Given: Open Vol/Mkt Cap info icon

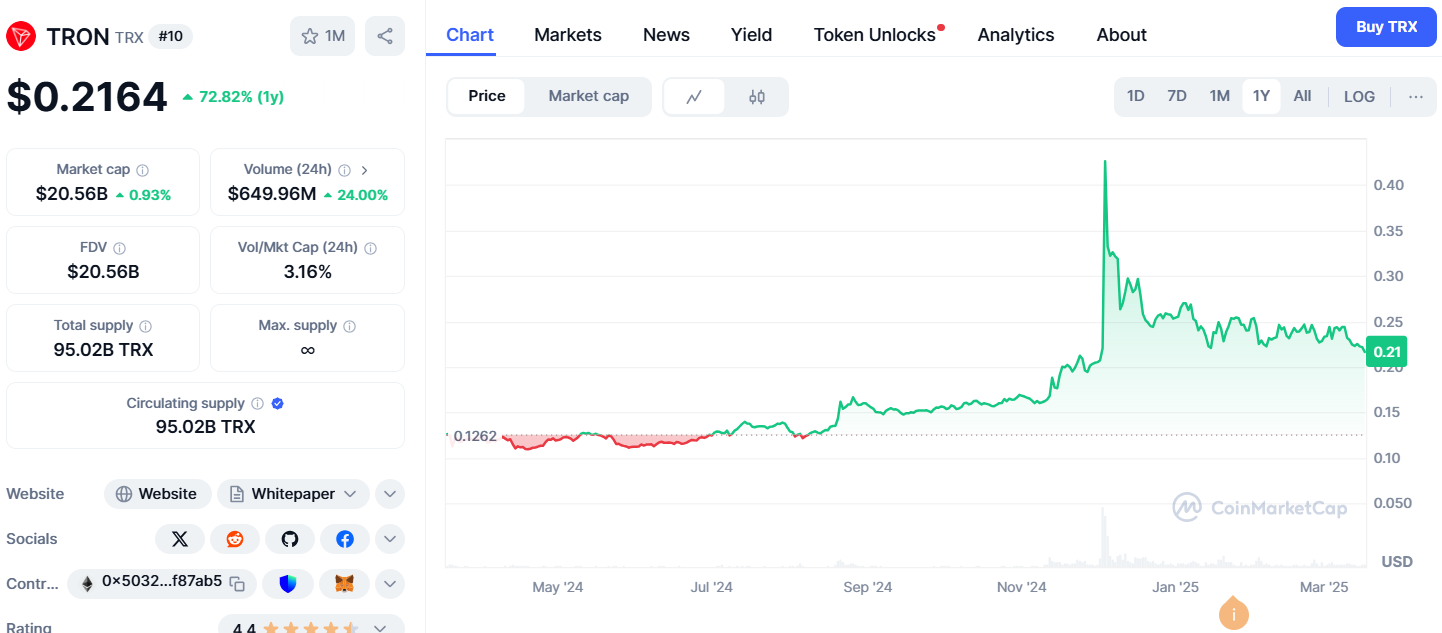Looking at the screenshot, I should click(x=370, y=248).
